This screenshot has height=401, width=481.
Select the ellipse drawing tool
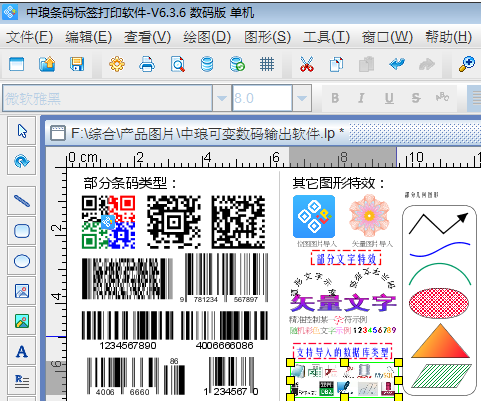coord(22,261)
